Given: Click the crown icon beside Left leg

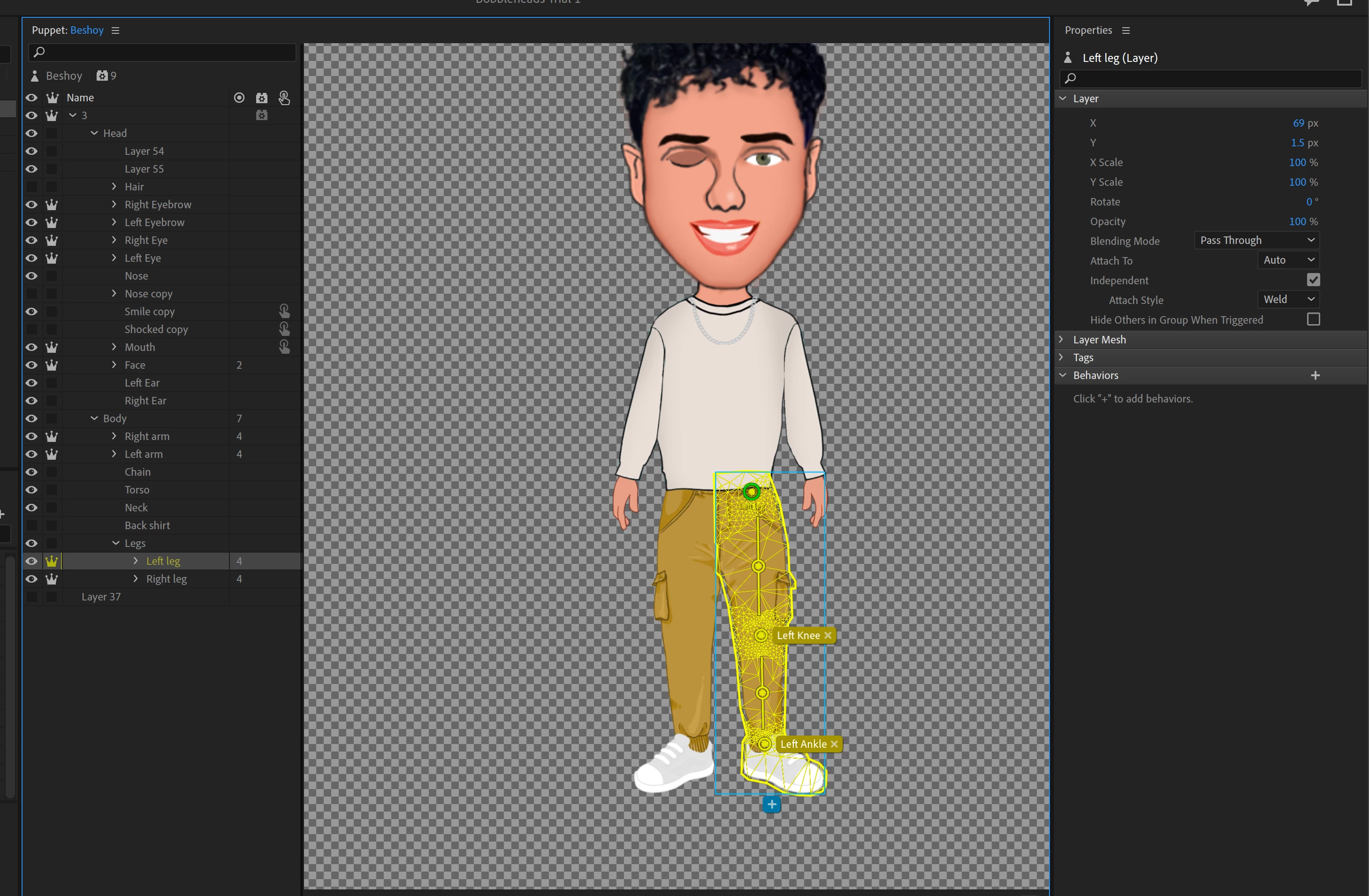Looking at the screenshot, I should [52, 562].
